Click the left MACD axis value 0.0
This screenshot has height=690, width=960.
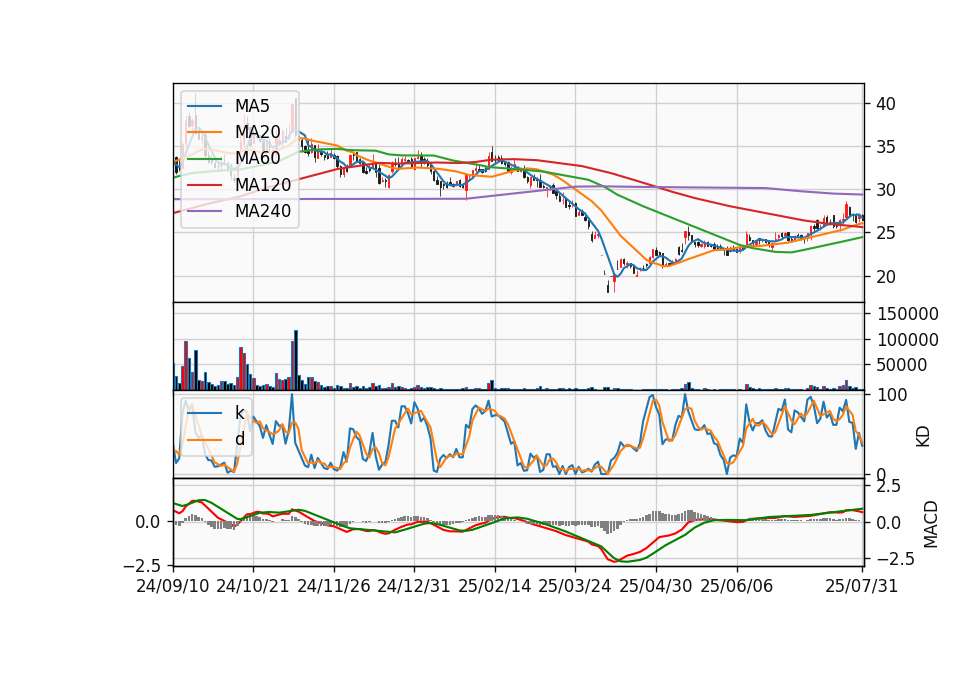(148, 522)
